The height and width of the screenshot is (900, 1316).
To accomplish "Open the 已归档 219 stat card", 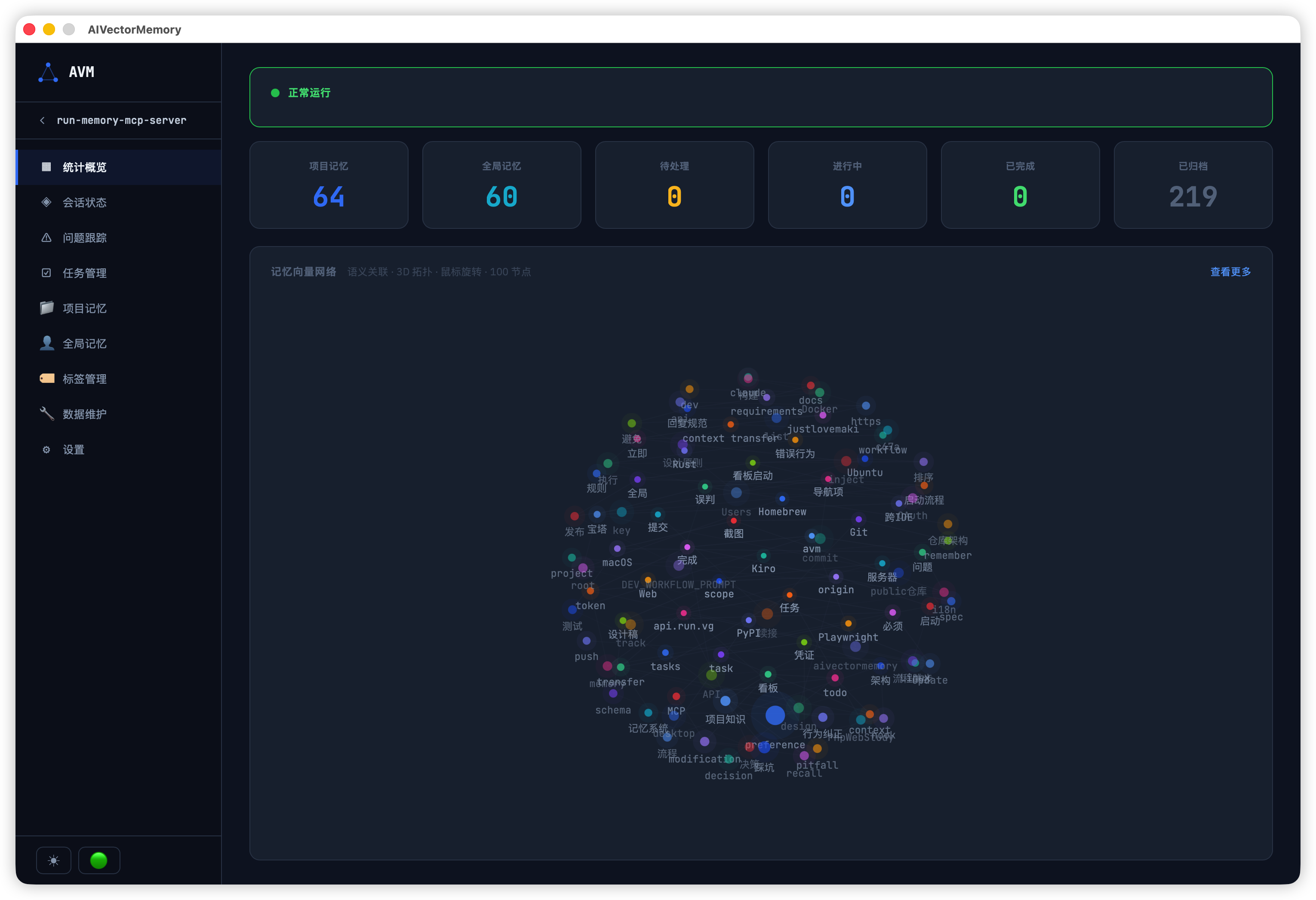I will tap(1193, 185).
